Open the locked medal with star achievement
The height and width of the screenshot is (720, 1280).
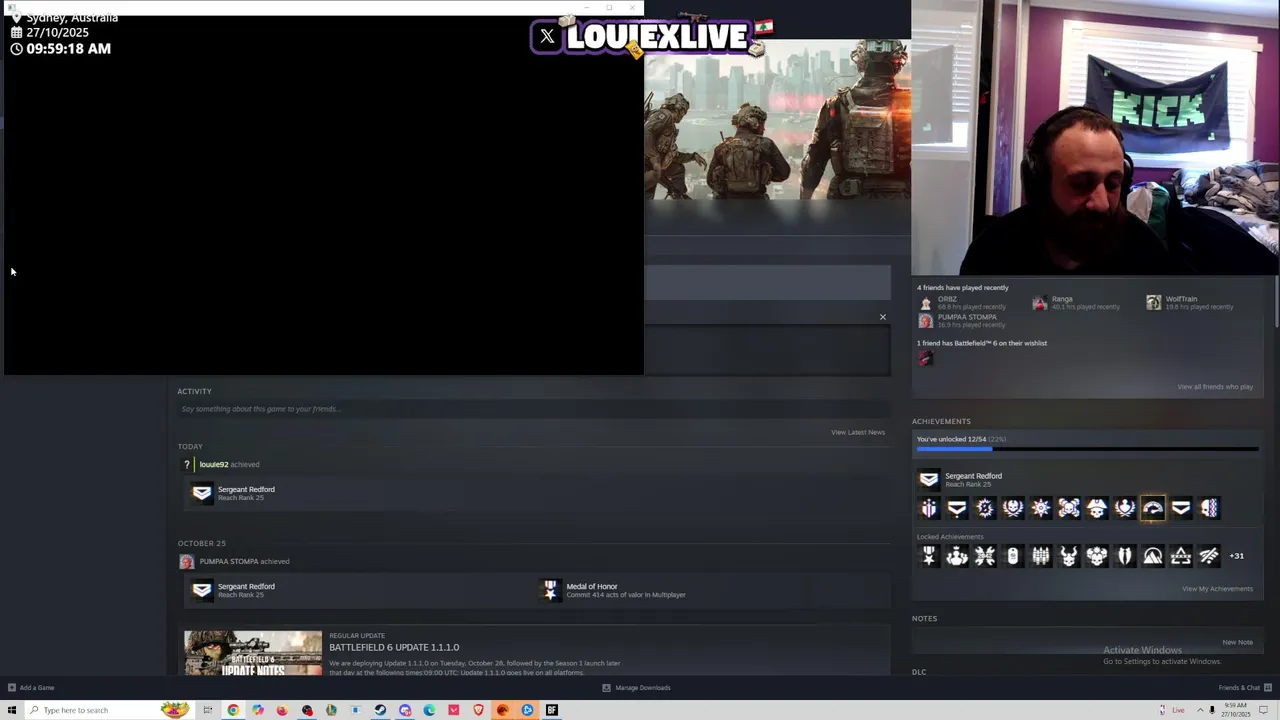click(929, 556)
